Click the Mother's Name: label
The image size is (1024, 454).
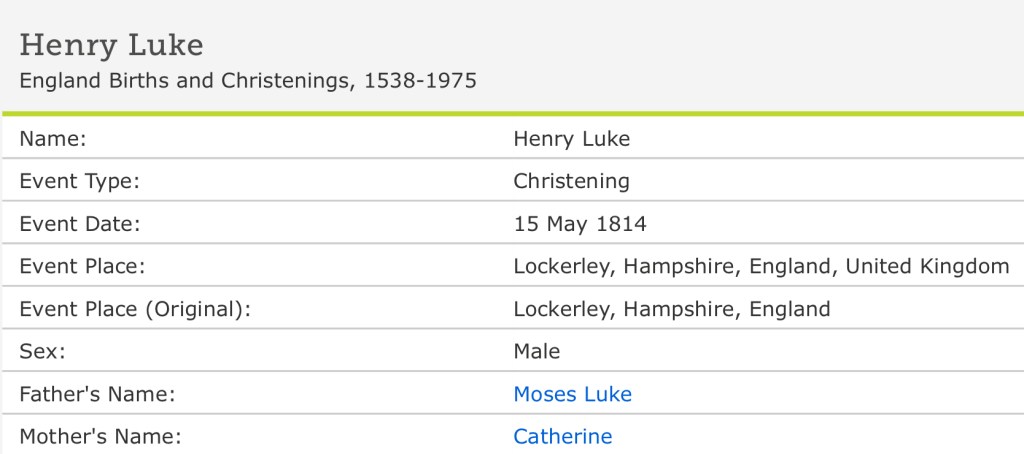click(100, 436)
